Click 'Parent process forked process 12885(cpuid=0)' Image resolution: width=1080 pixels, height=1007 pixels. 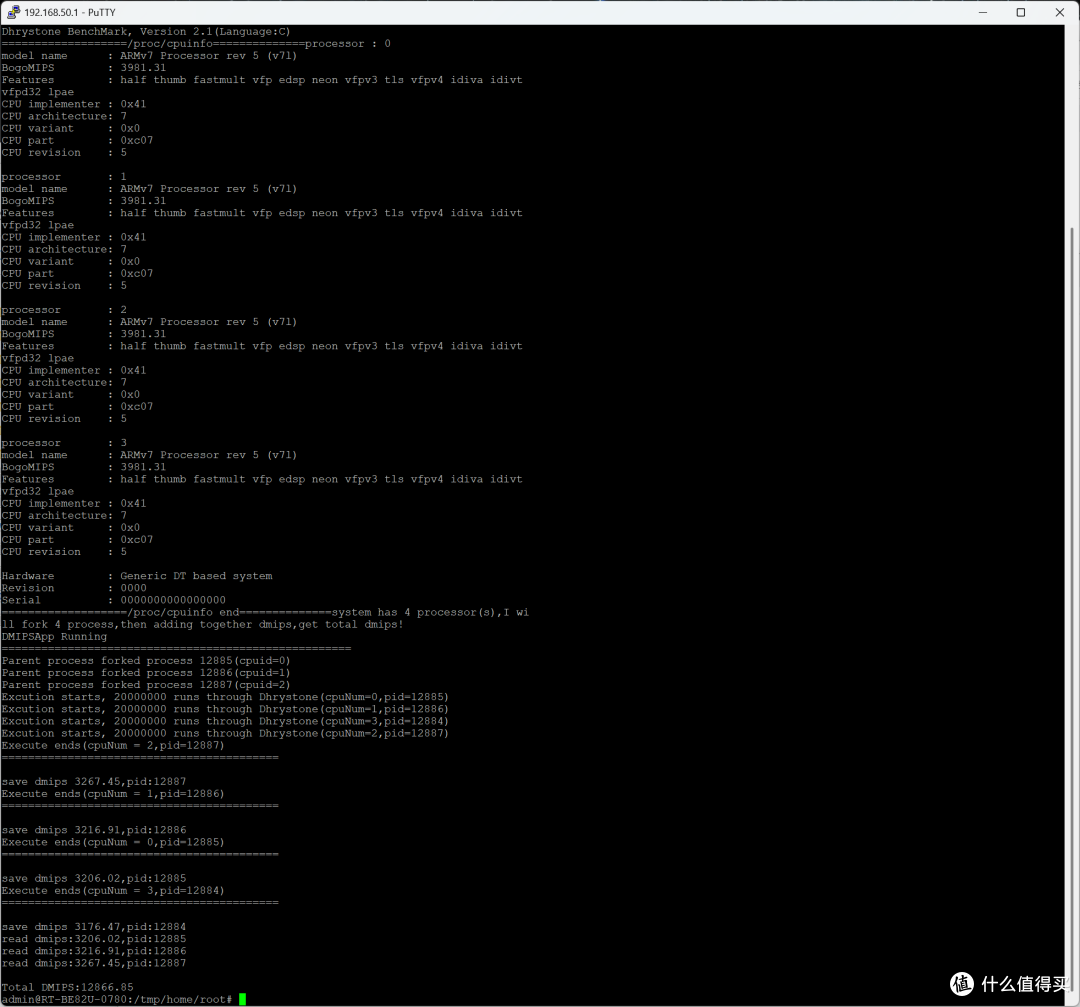point(146,661)
